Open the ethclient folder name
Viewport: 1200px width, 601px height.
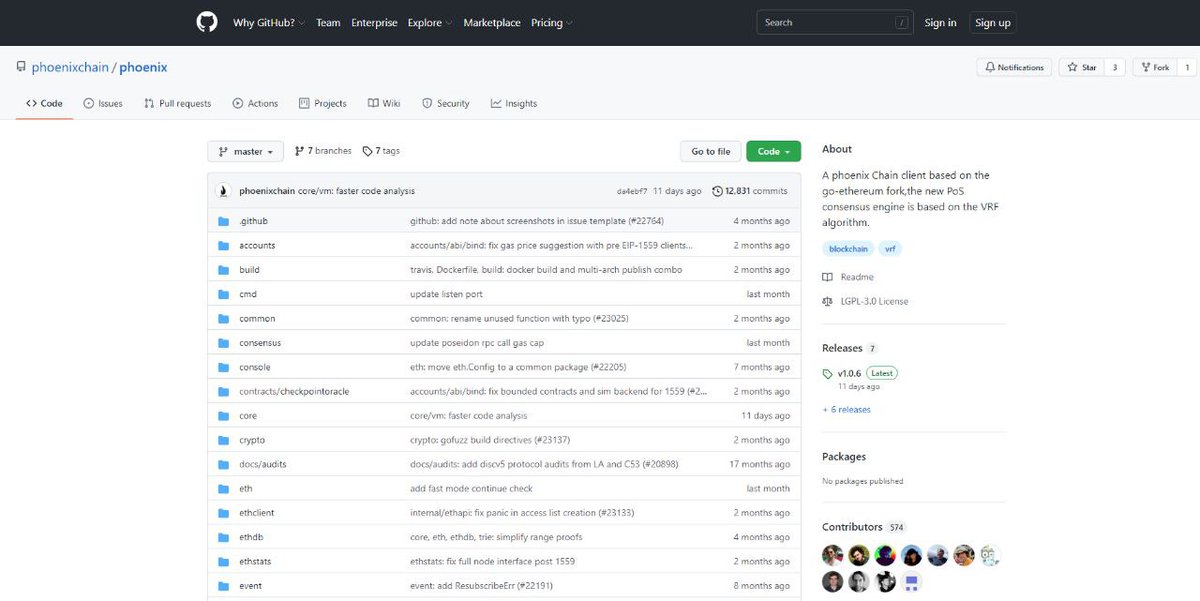[257, 513]
